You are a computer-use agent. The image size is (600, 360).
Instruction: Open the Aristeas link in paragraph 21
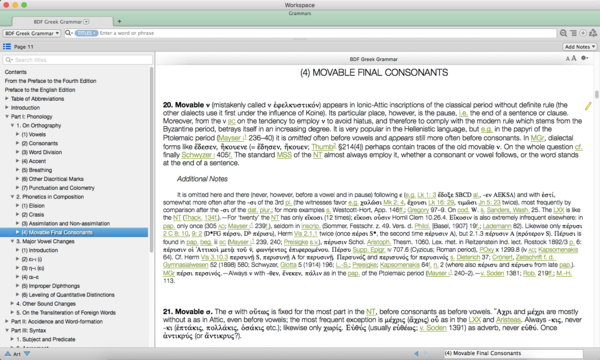[508, 320]
